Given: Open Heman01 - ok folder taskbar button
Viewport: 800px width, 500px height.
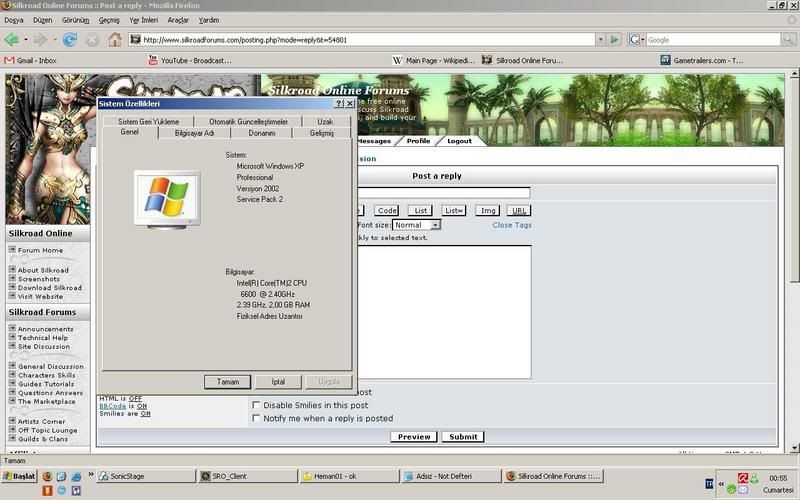Looking at the screenshot, I should click(x=349, y=476).
